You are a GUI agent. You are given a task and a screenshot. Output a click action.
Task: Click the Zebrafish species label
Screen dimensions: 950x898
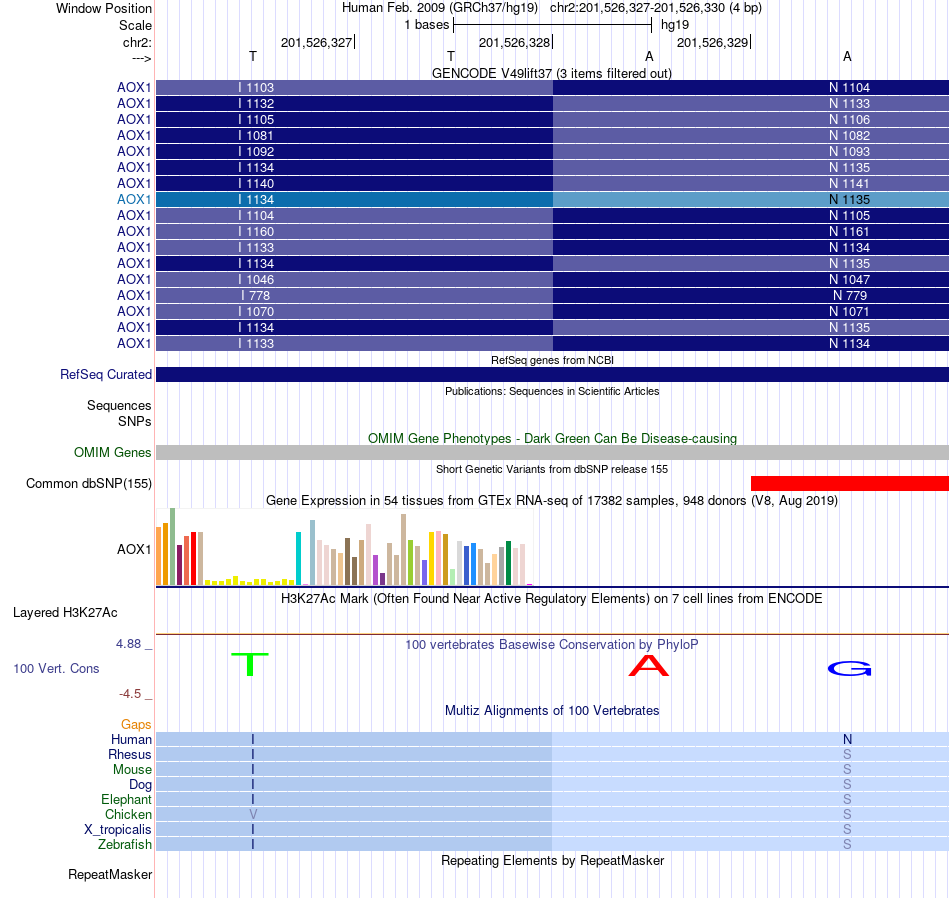tap(125, 844)
